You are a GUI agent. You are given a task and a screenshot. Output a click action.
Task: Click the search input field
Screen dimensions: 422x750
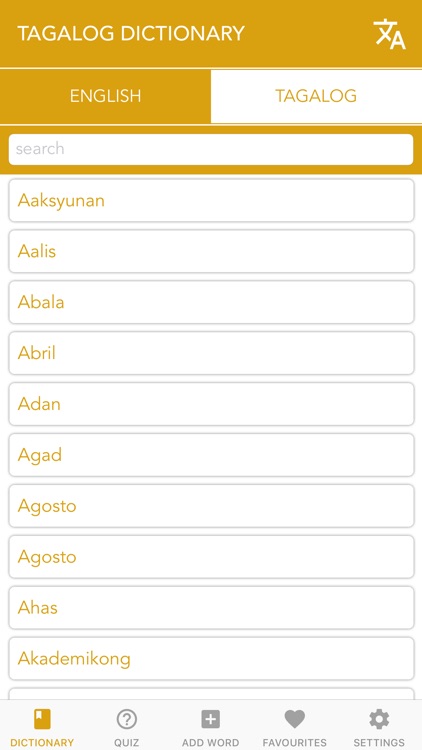tap(211, 149)
